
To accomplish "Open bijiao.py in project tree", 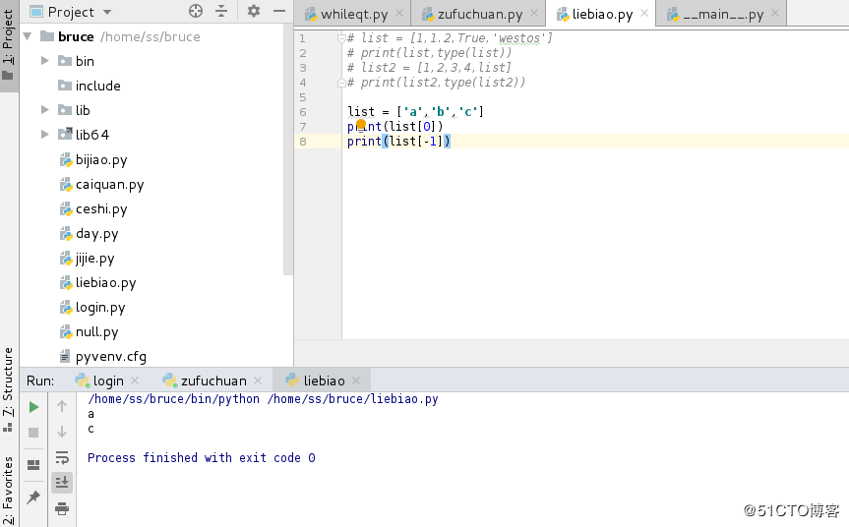I will pos(93,160).
